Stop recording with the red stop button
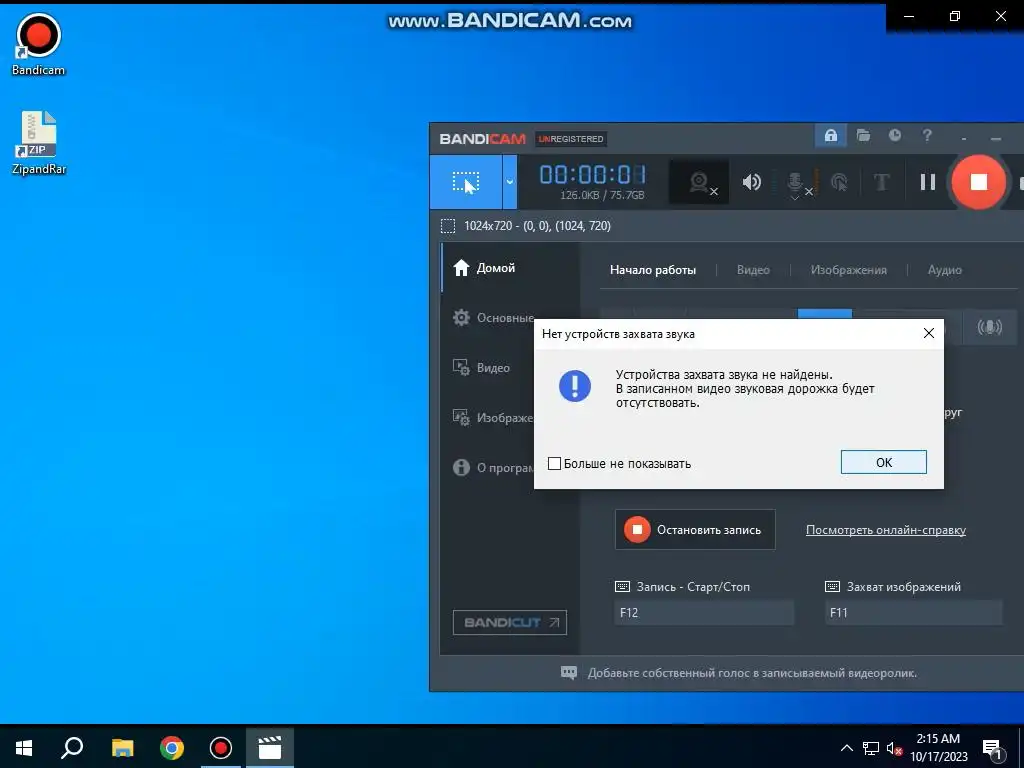The height and width of the screenshot is (768, 1024). click(x=978, y=182)
